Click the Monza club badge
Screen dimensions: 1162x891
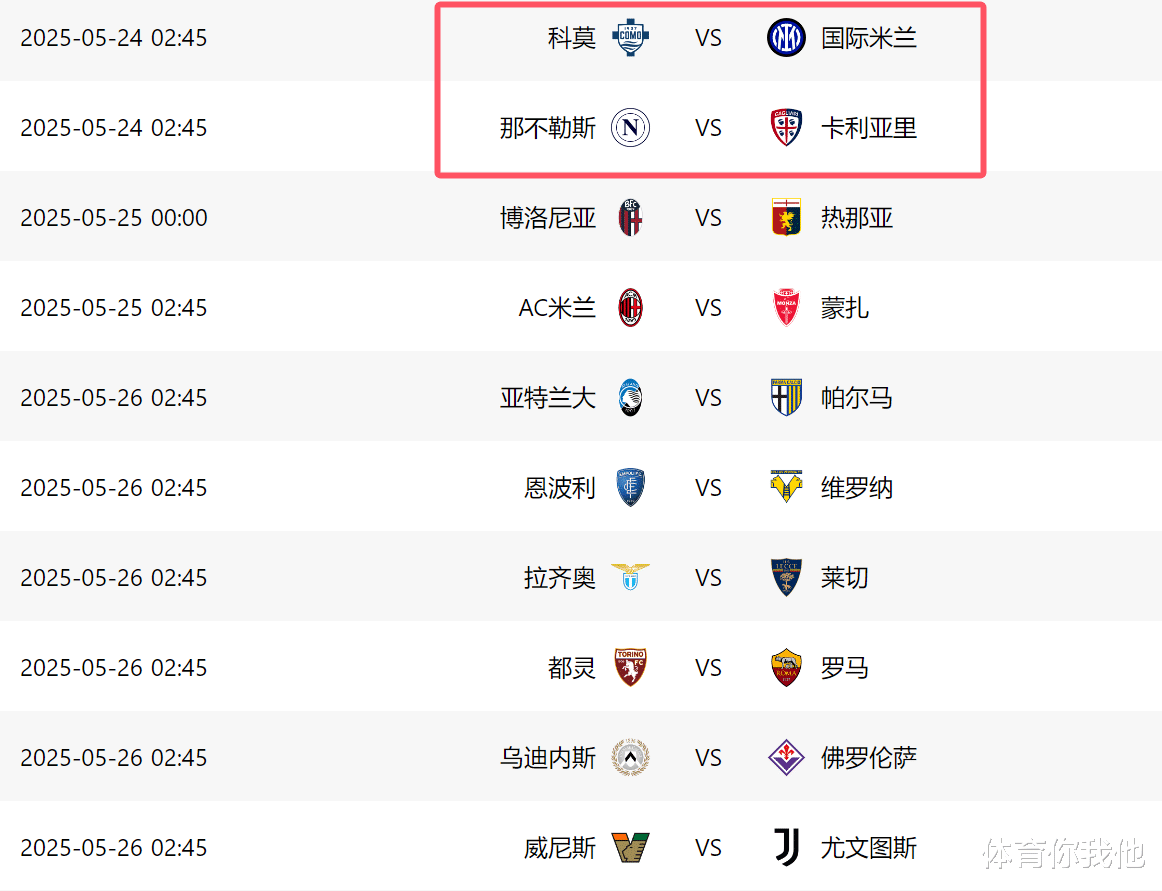tap(786, 308)
